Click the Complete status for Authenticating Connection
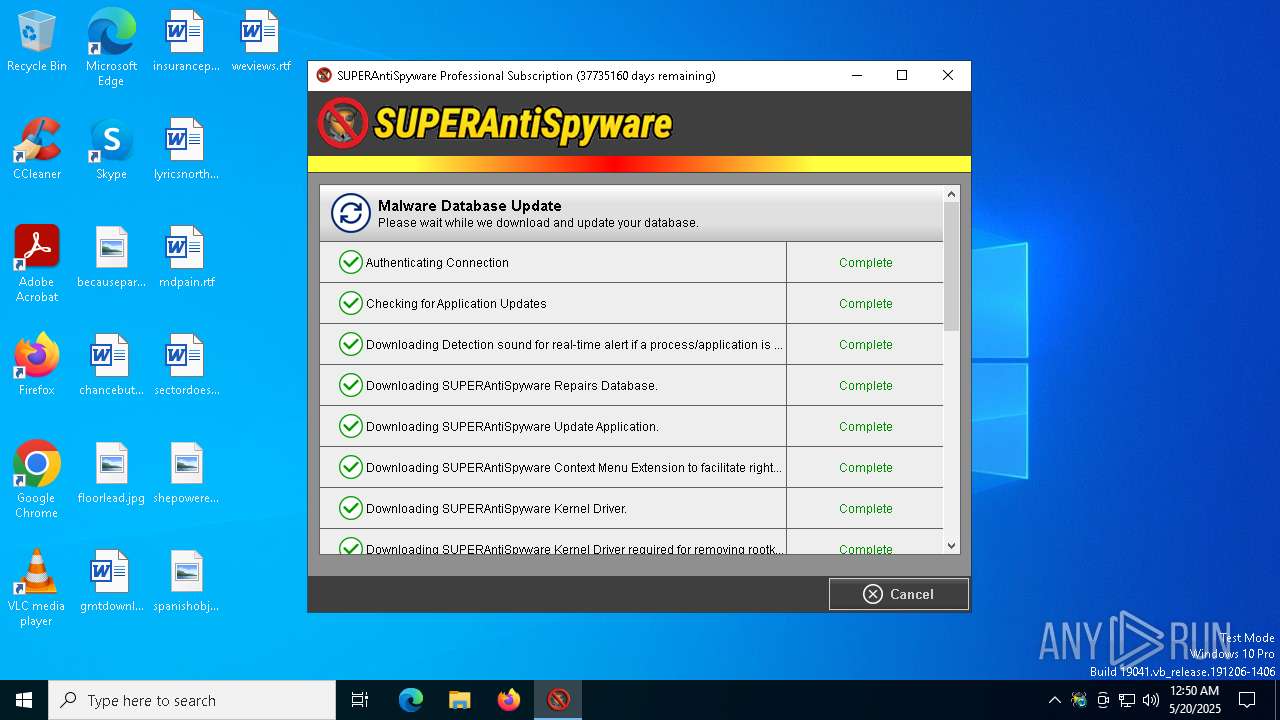1280x720 pixels. click(x=866, y=263)
